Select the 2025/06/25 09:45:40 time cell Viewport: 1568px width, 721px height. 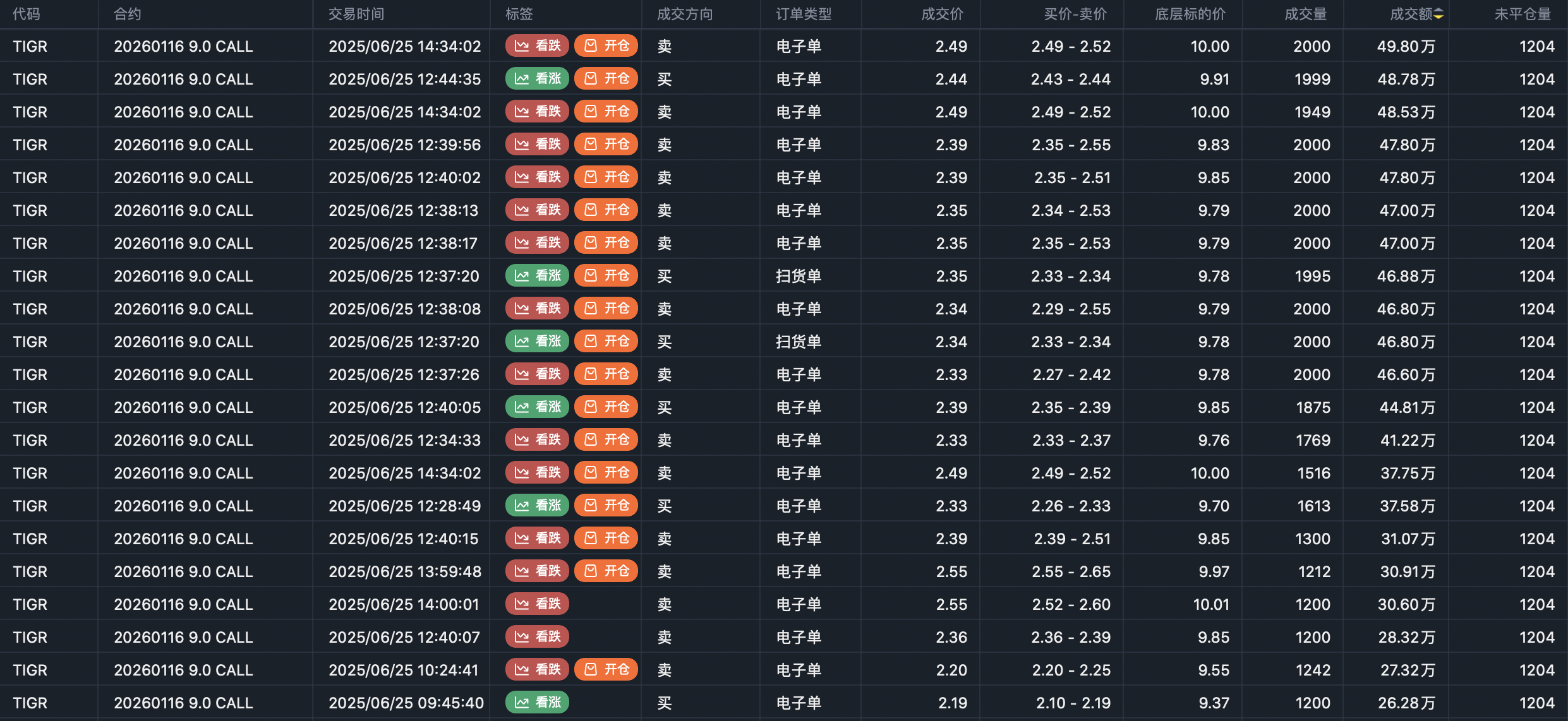(x=406, y=703)
